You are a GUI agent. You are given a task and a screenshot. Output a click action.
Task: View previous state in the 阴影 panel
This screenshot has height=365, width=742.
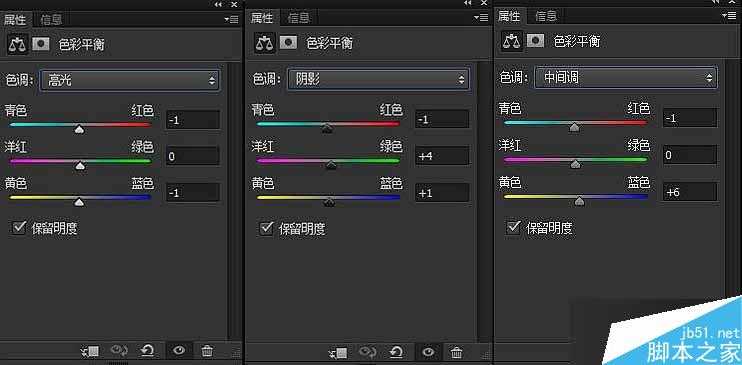(x=367, y=353)
